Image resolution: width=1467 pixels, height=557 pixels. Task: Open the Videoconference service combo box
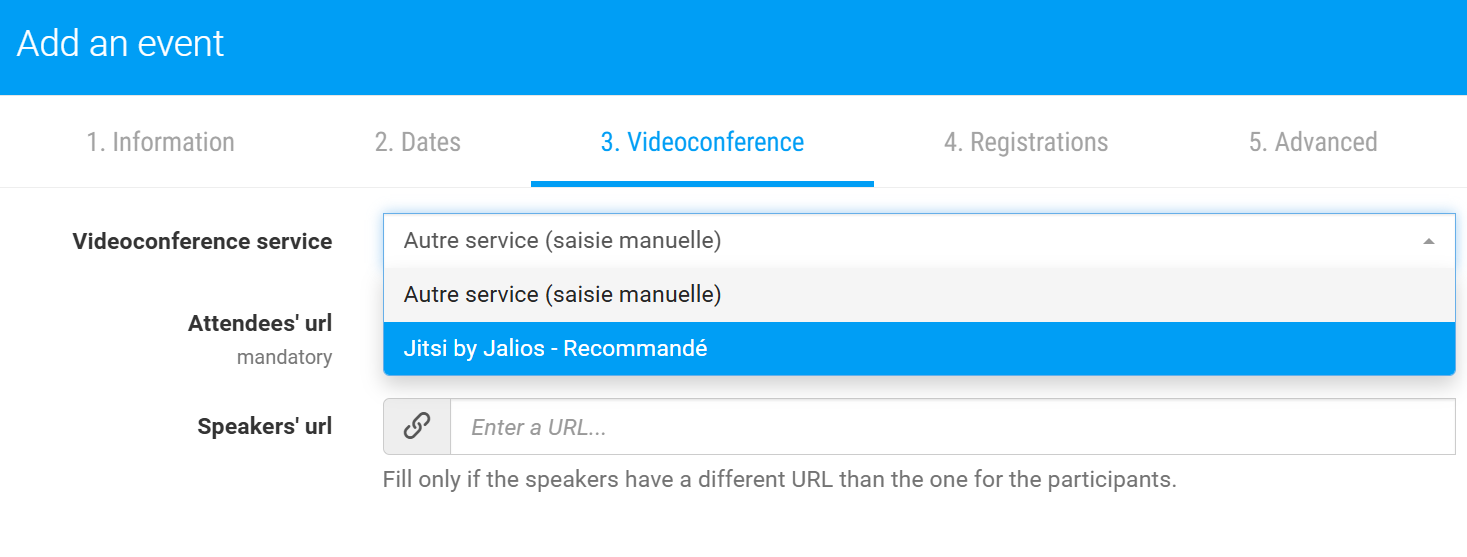pyautogui.click(x=919, y=241)
